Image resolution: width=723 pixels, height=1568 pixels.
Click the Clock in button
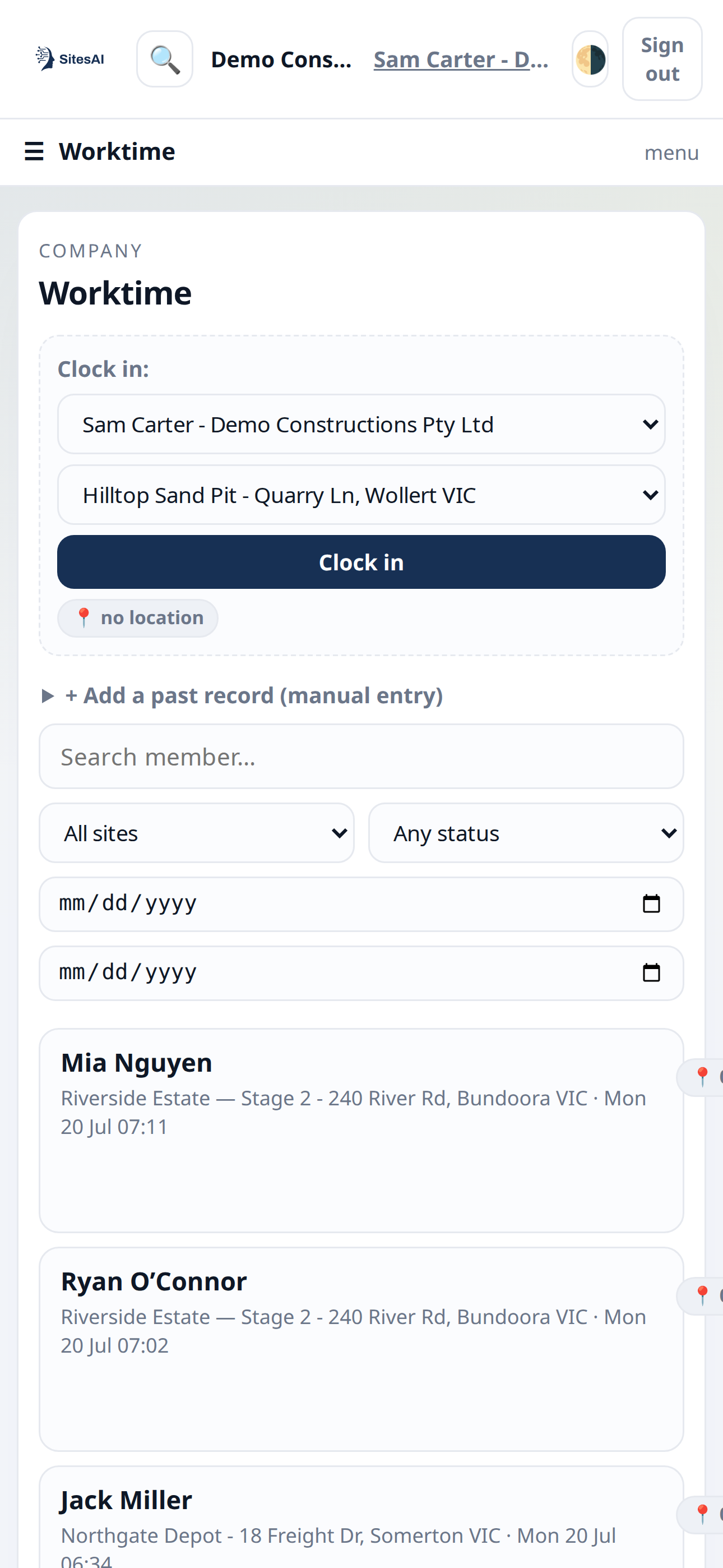[x=361, y=562]
